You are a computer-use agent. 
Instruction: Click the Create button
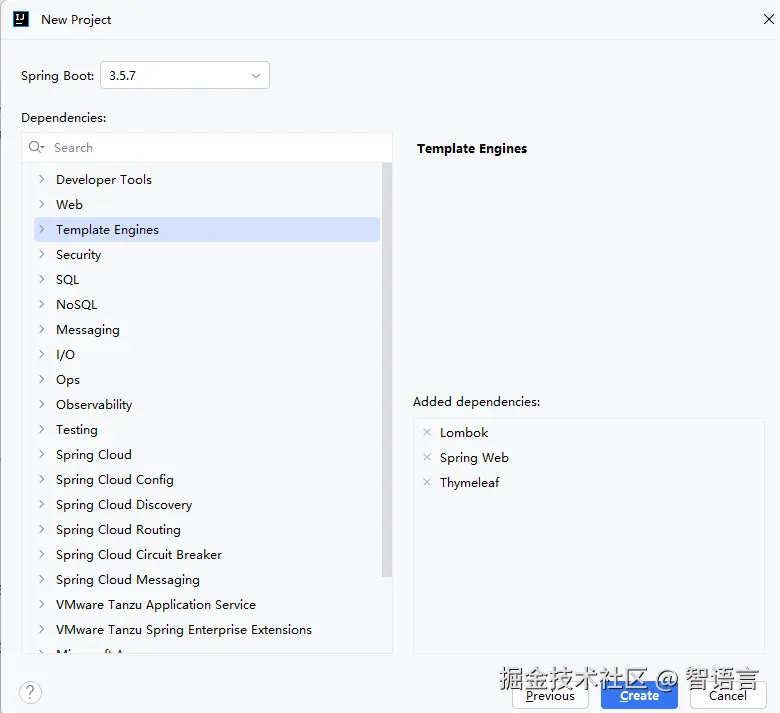(x=639, y=695)
